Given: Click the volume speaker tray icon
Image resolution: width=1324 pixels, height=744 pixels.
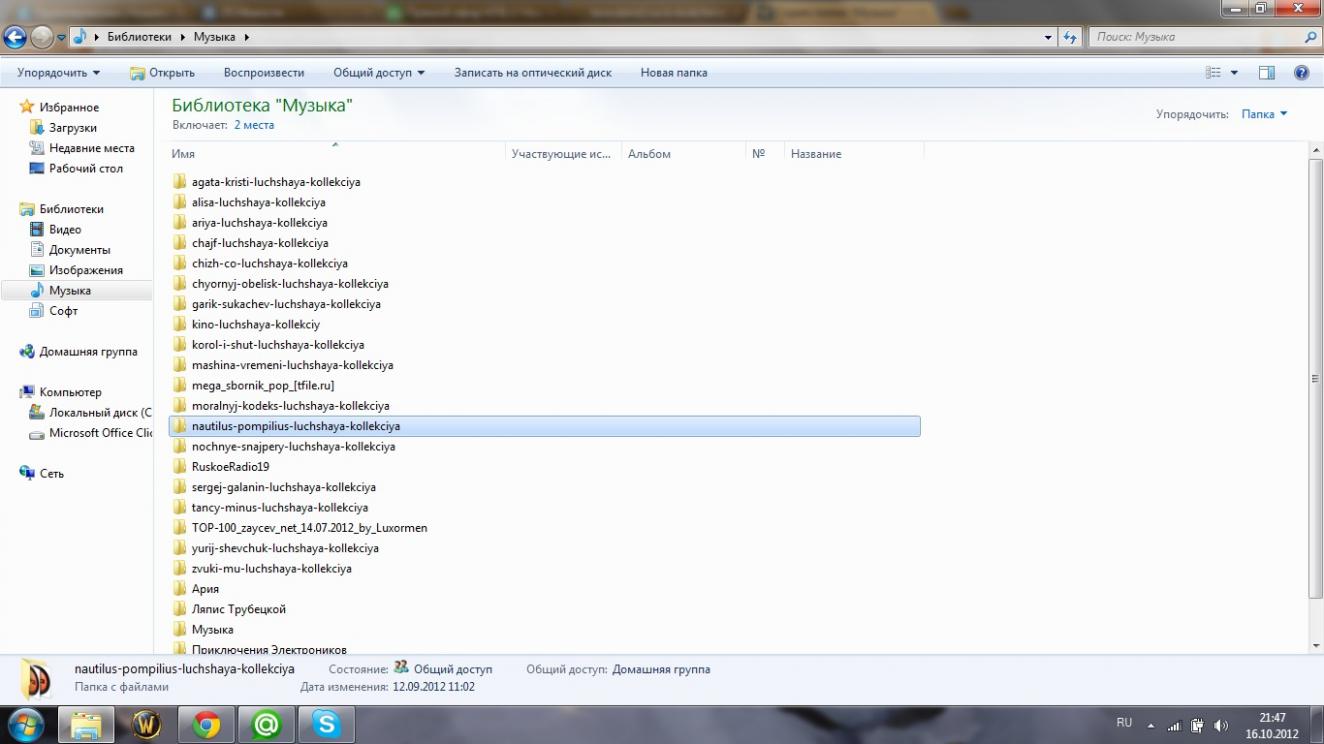Looking at the screenshot, I should [1220, 725].
